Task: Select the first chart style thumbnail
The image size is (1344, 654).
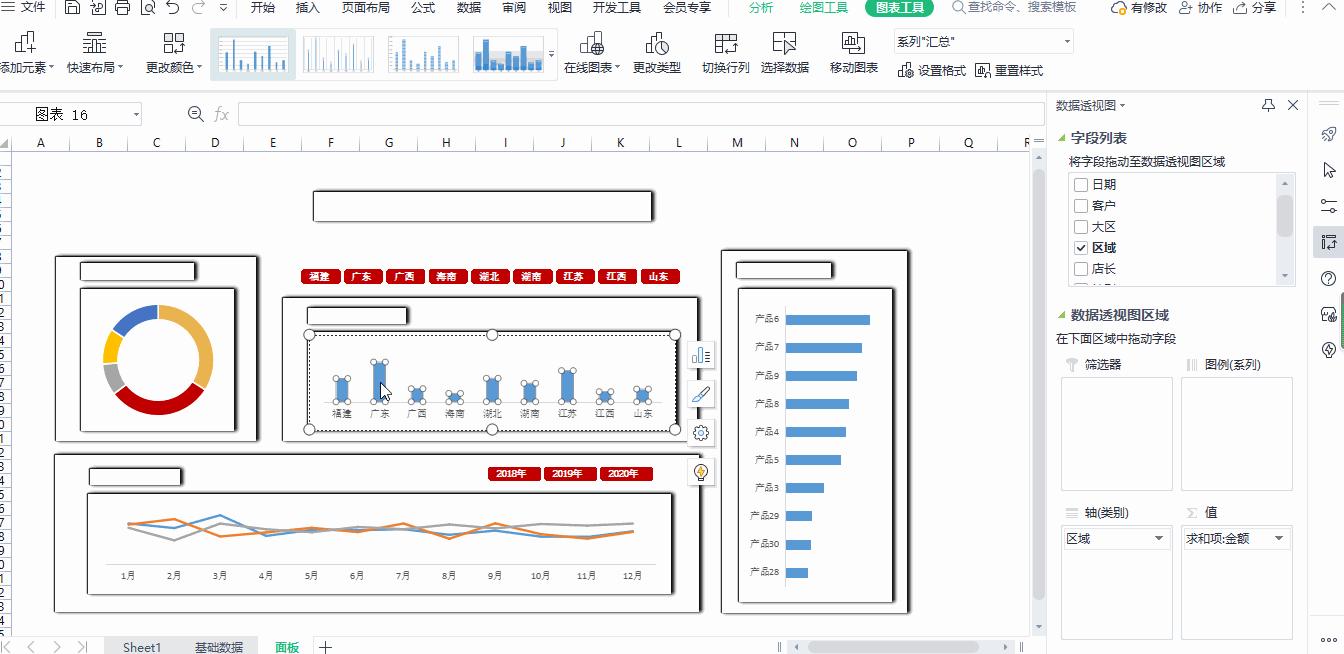Action: 253,54
